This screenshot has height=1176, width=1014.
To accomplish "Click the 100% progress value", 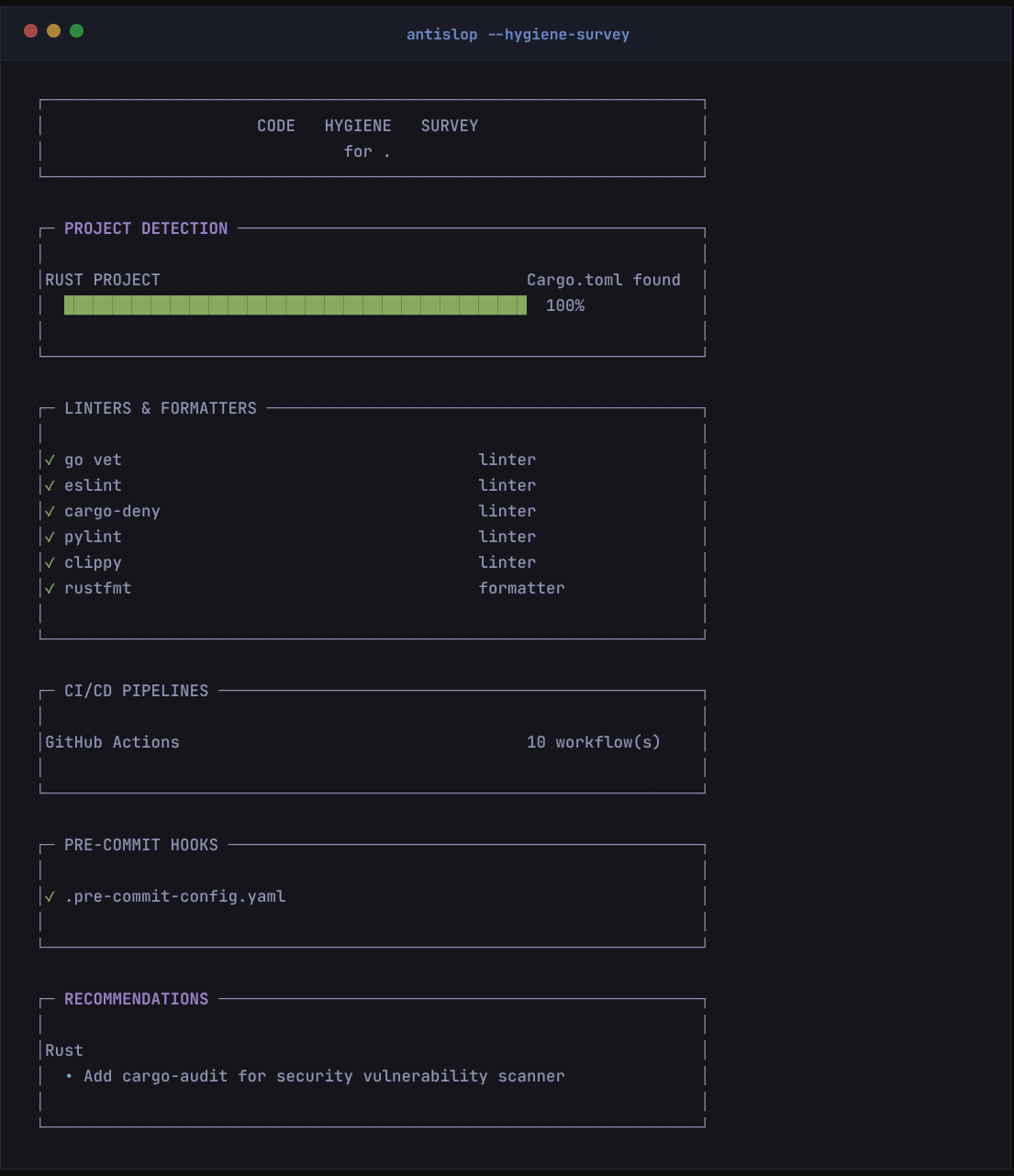I will coord(565,305).
